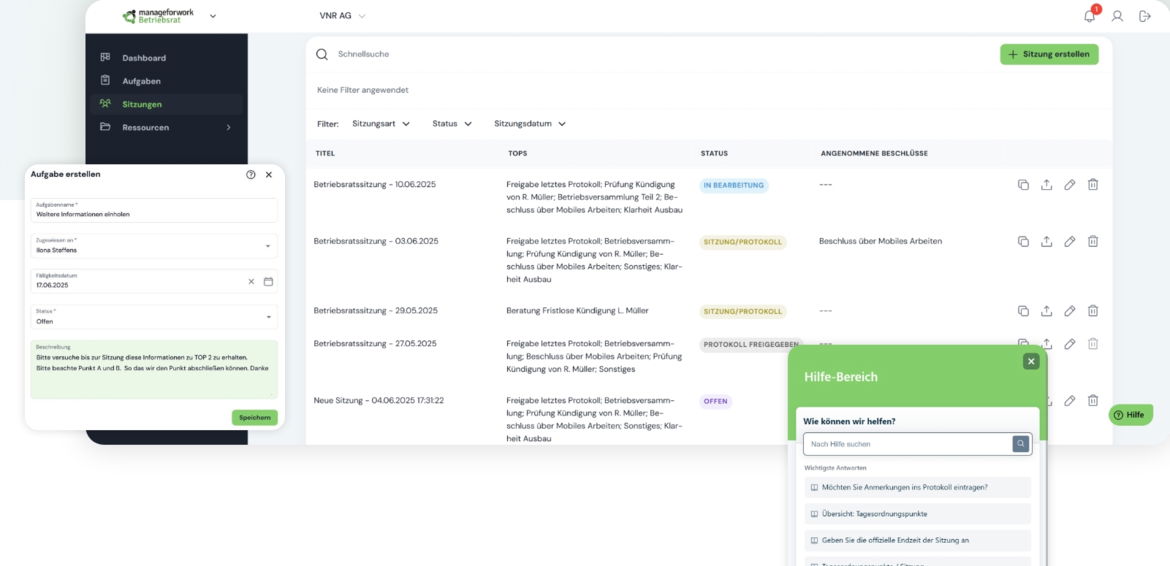Click the manageforwork Betriebsrat logo
The image size is (1170, 566).
[x=158, y=16]
